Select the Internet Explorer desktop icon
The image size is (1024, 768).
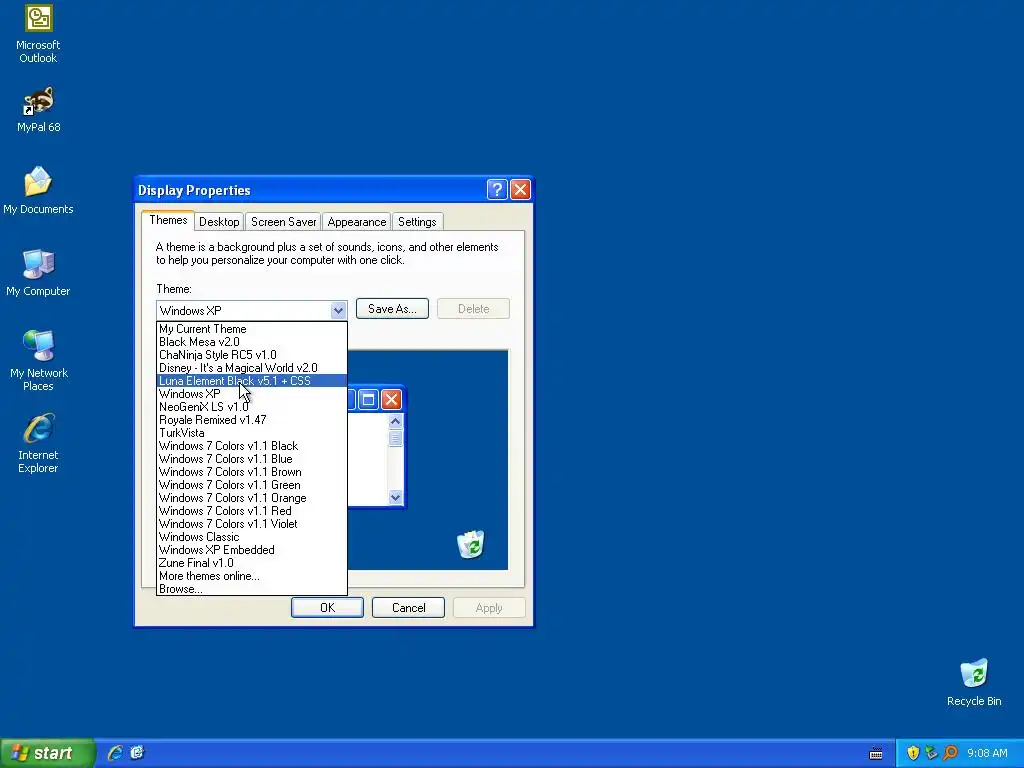[x=38, y=443]
